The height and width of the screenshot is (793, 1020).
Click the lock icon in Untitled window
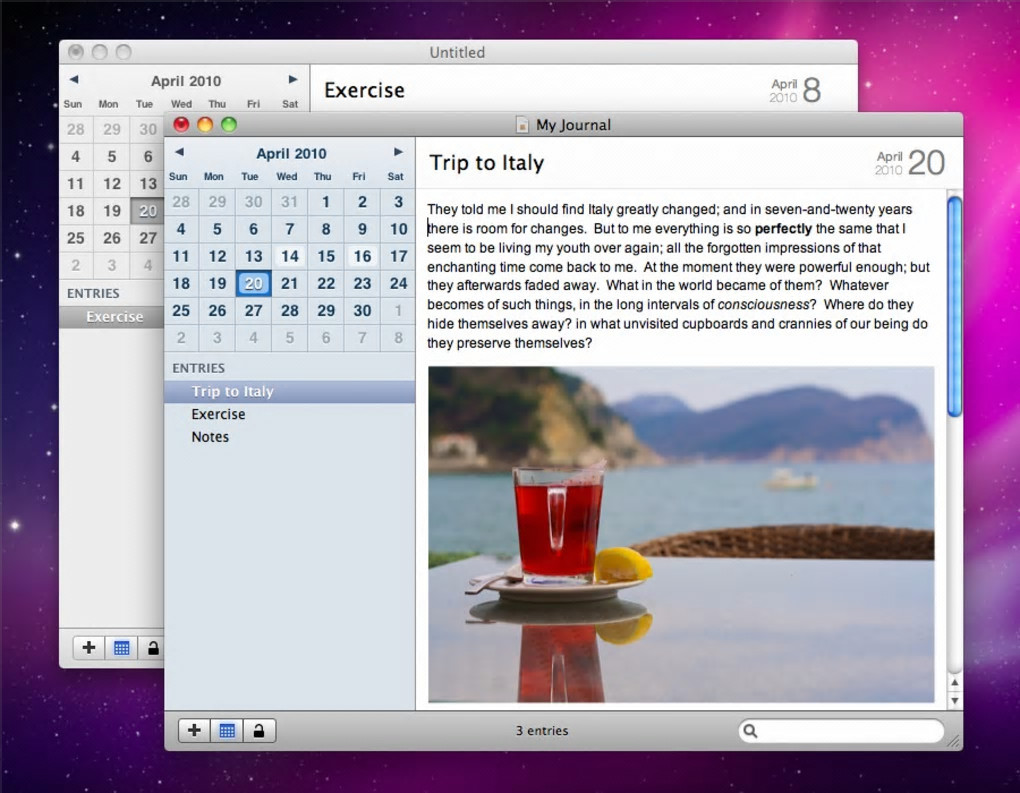[x=153, y=647]
